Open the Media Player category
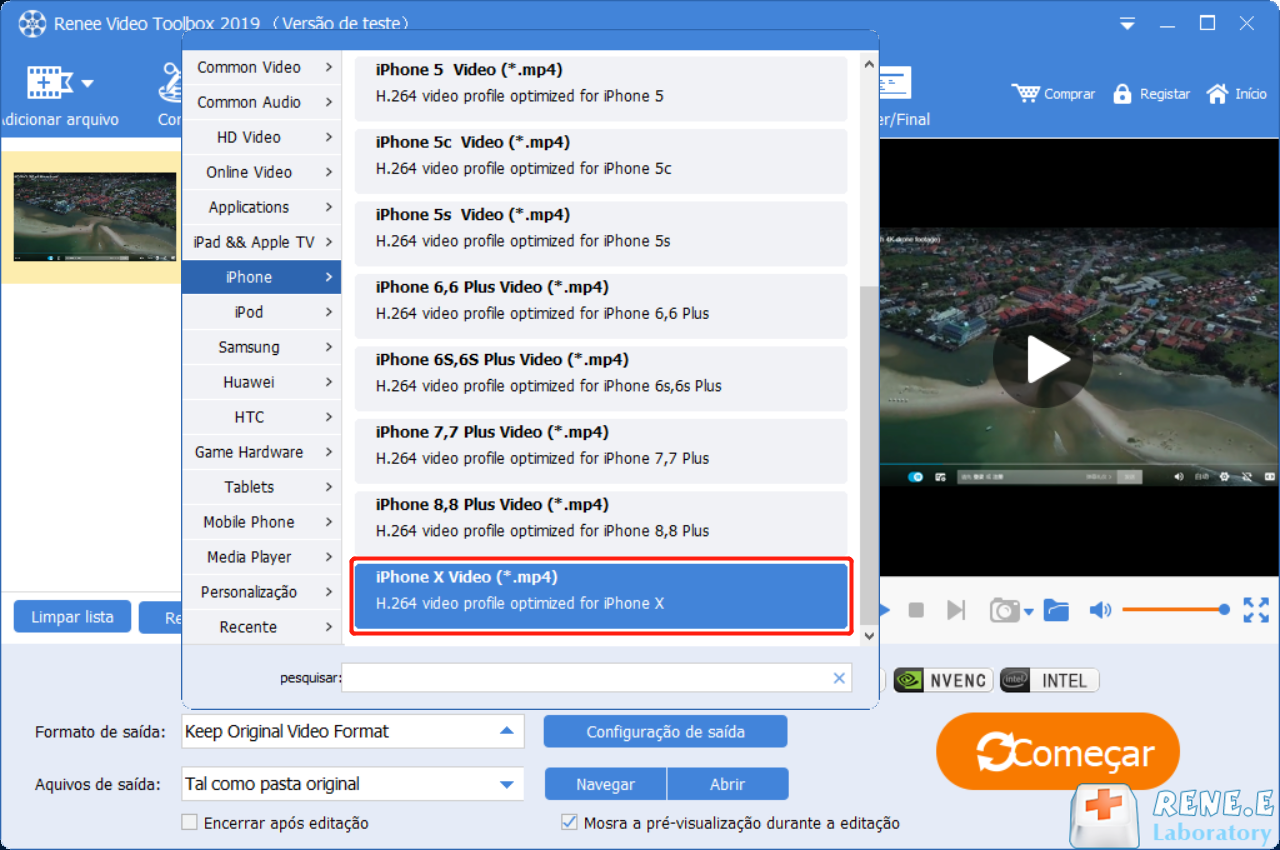Viewport: 1280px width, 850px height. [x=261, y=557]
